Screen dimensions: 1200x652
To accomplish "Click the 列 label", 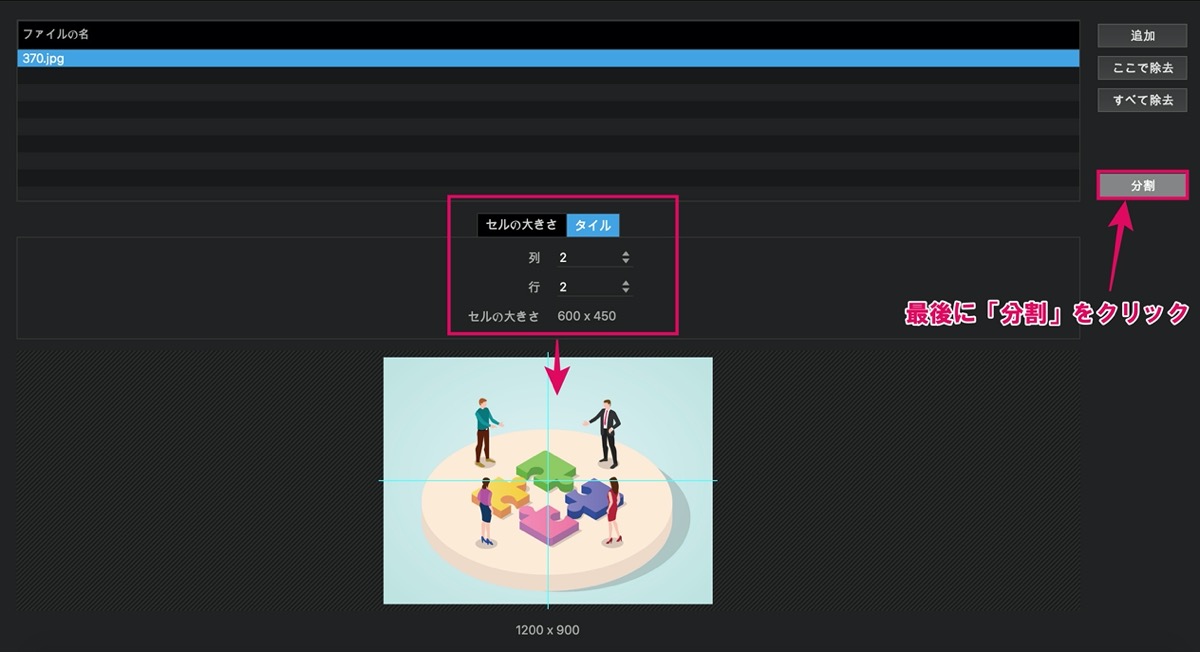I will [534, 258].
